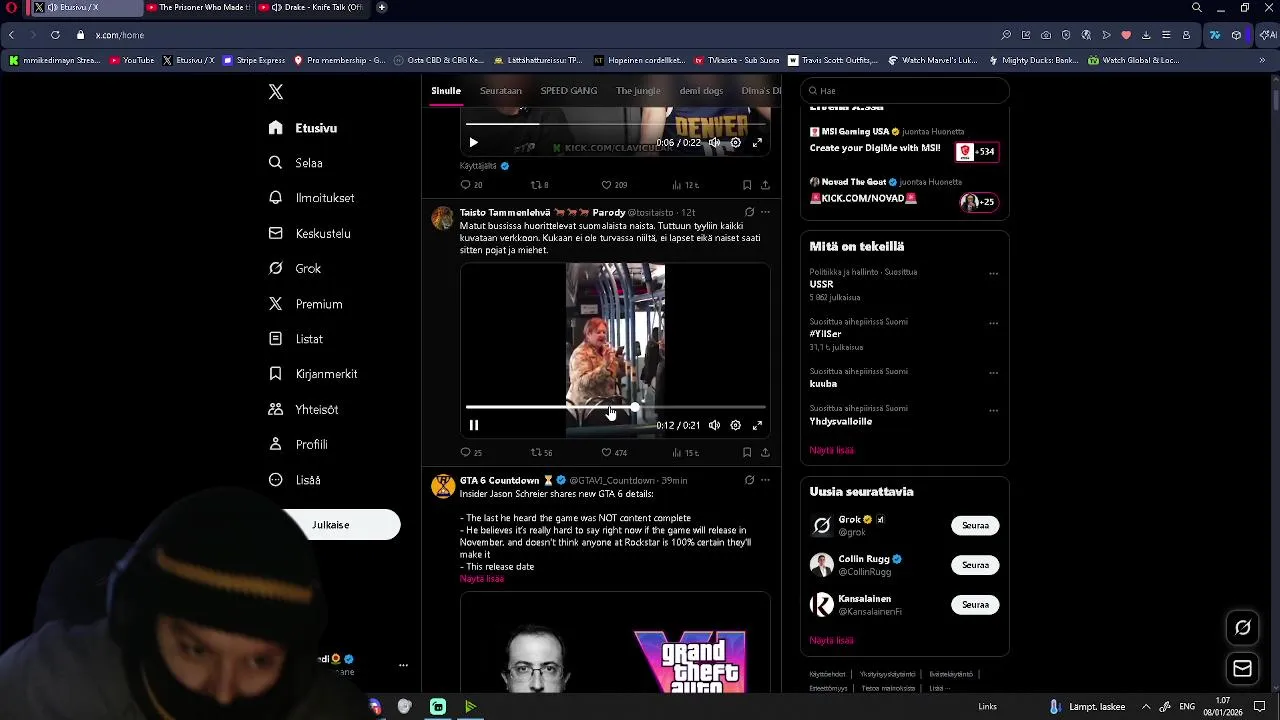Click the Hae search field
The image size is (1280, 720).
click(905, 91)
